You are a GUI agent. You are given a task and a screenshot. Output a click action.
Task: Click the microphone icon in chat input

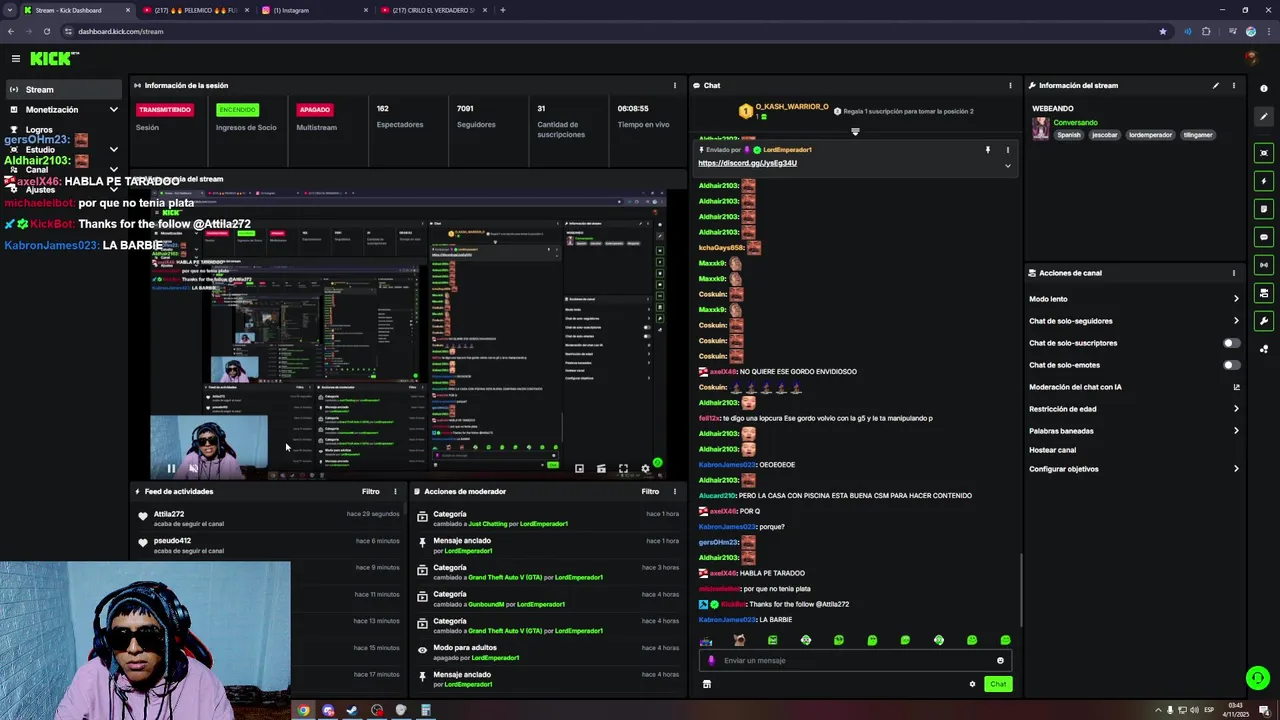point(712,660)
